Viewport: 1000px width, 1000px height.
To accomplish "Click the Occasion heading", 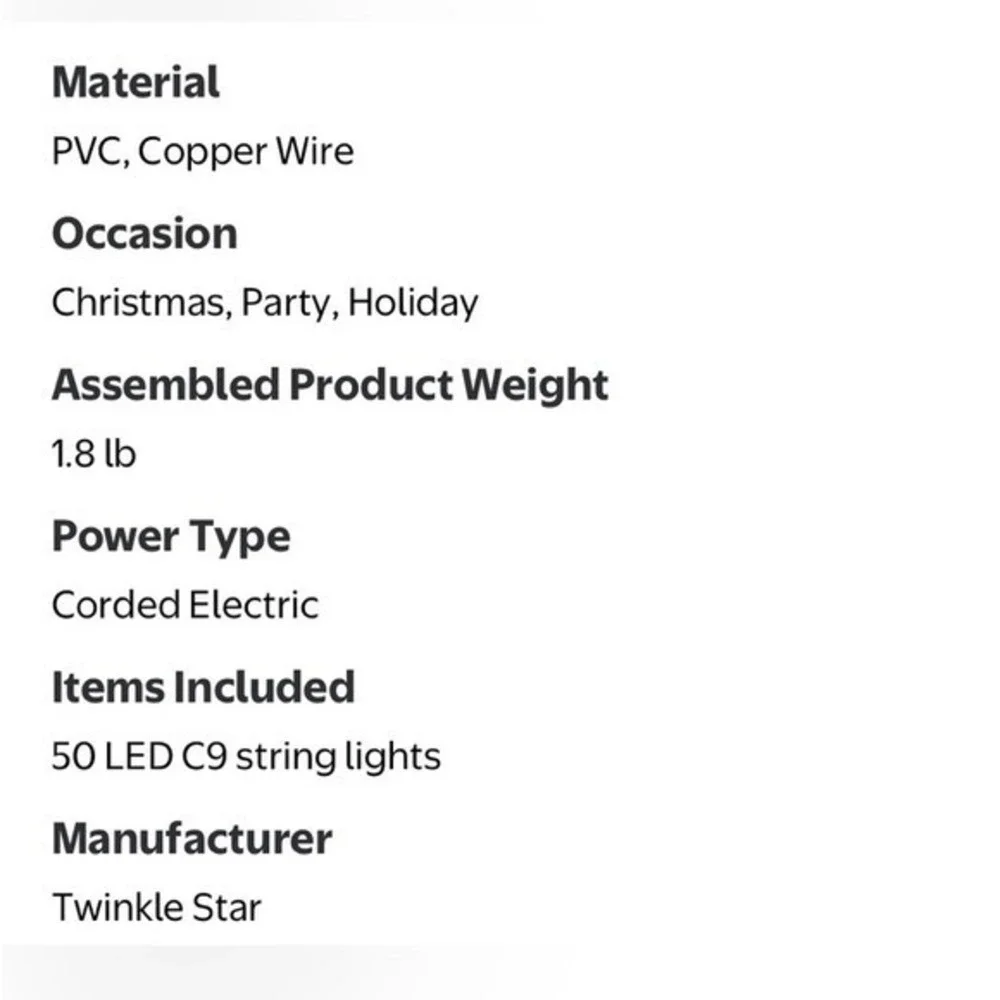I will 145,233.
